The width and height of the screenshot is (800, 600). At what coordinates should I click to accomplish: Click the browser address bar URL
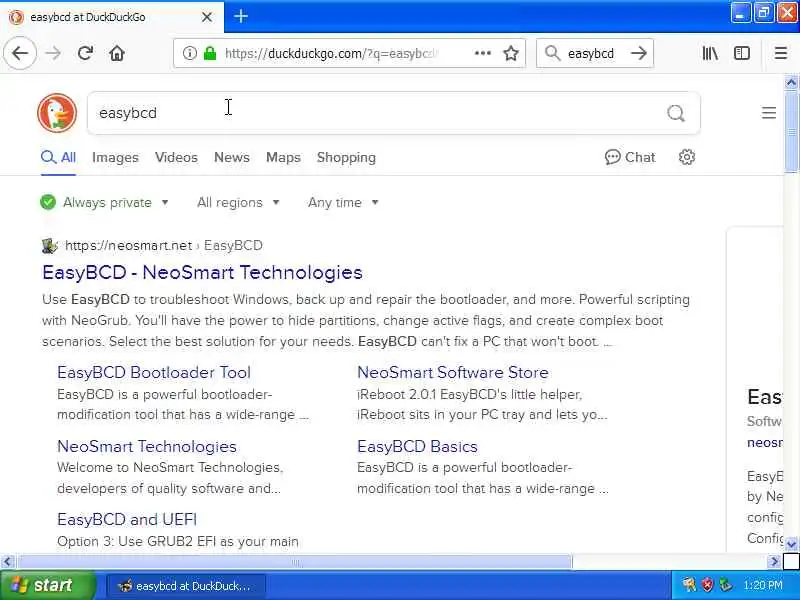[x=331, y=53]
